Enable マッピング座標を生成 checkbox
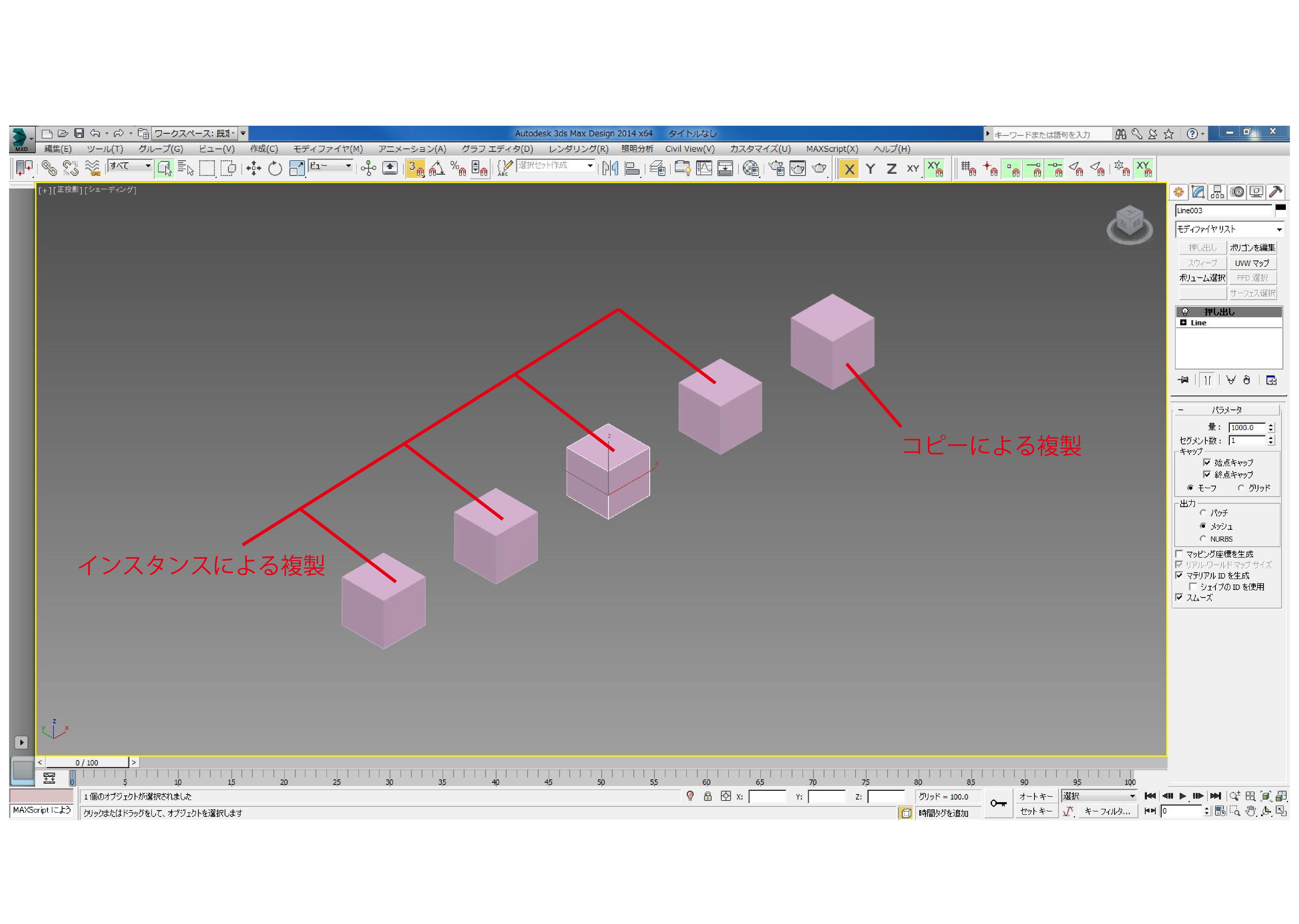Screen dimensions: 1299x924 (x=1179, y=554)
